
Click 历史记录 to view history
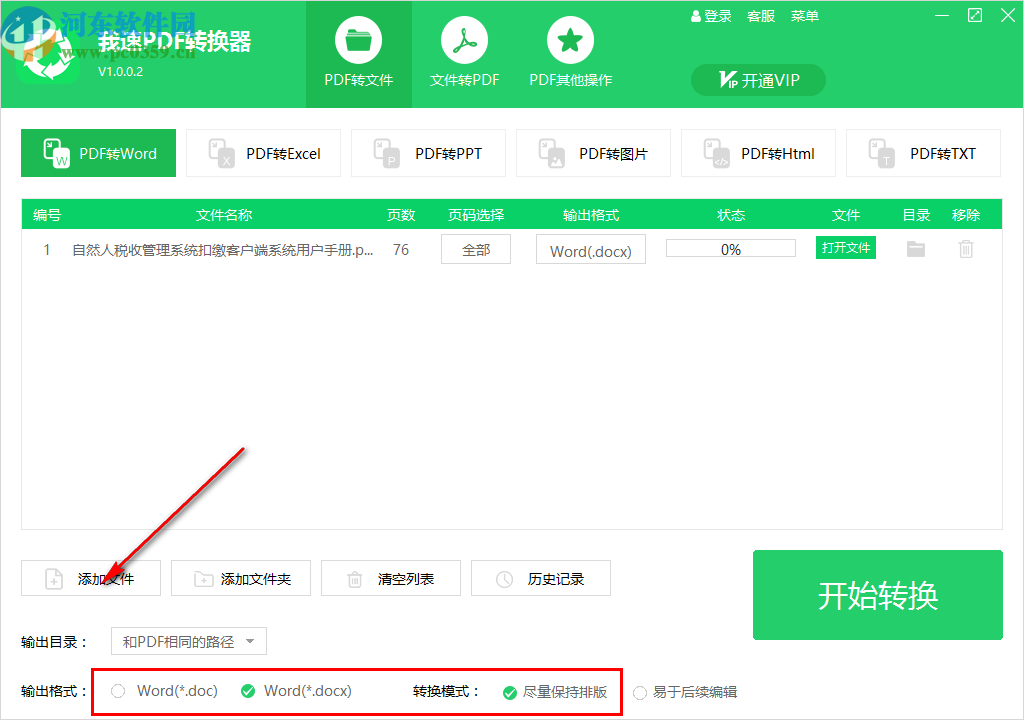tap(540, 578)
